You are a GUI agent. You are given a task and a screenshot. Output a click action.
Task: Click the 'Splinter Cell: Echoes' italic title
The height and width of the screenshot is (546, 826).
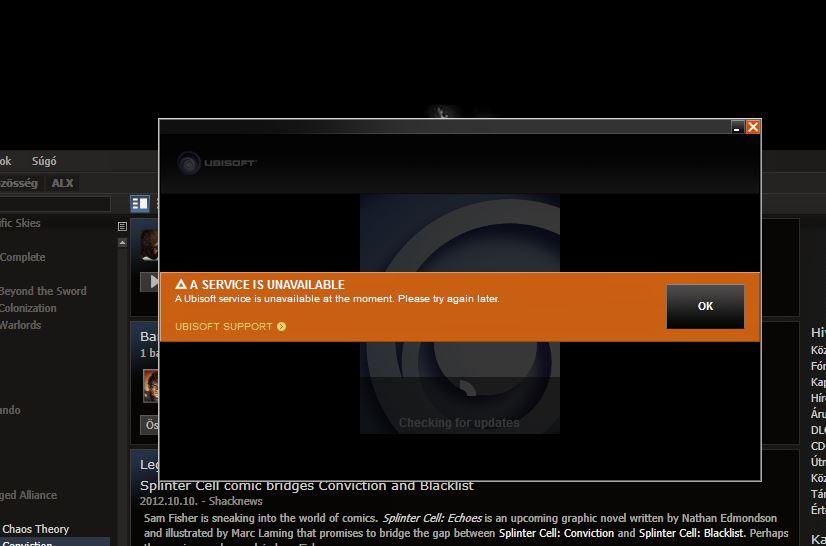coord(432,519)
